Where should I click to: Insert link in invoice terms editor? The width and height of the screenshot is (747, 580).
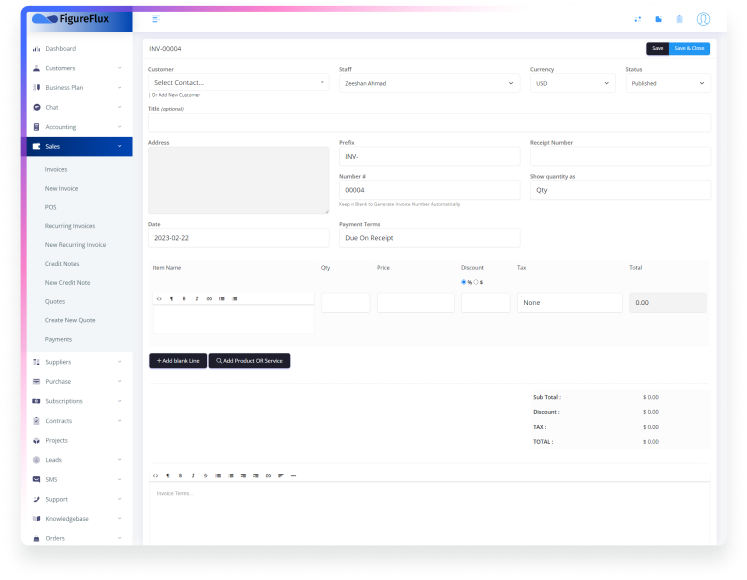[268, 476]
